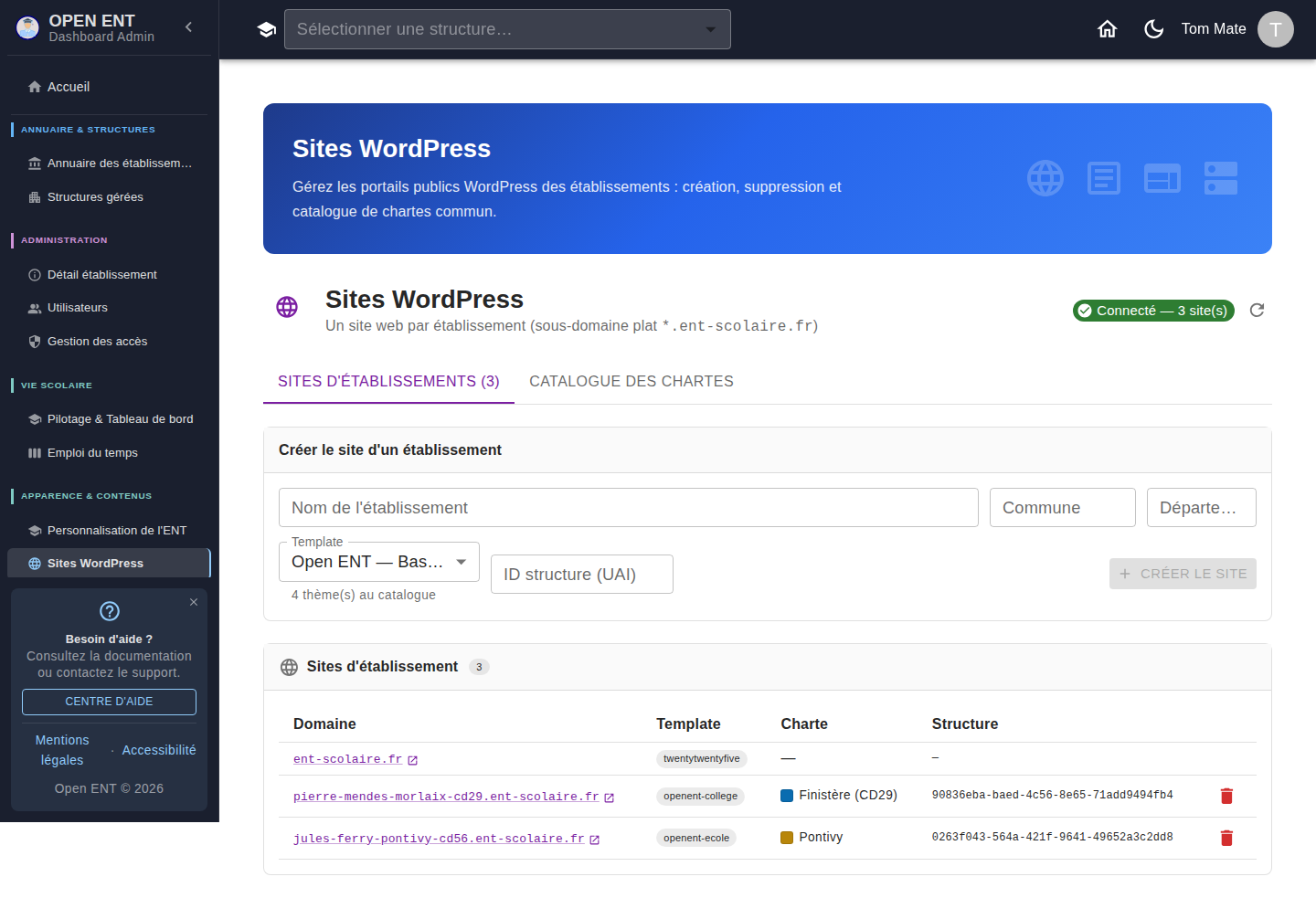Image resolution: width=1316 pixels, height=919 pixels.
Task: Click the refresh sites icon
Action: (1257, 311)
